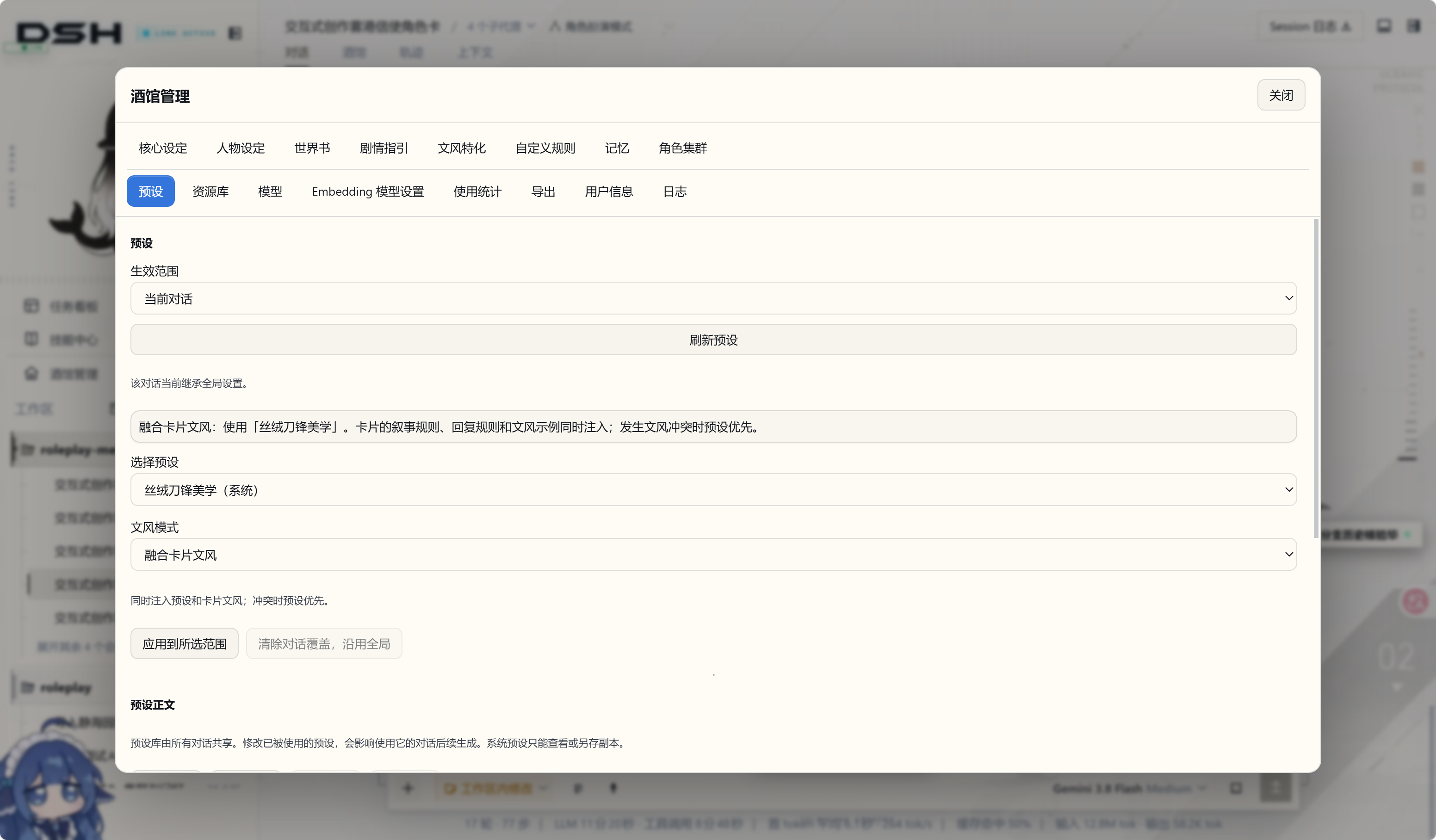The width and height of the screenshot is (1436, 840).
Task: Open the 文风特化 tab
Action: pyautogui.click(x=462, y=148)
